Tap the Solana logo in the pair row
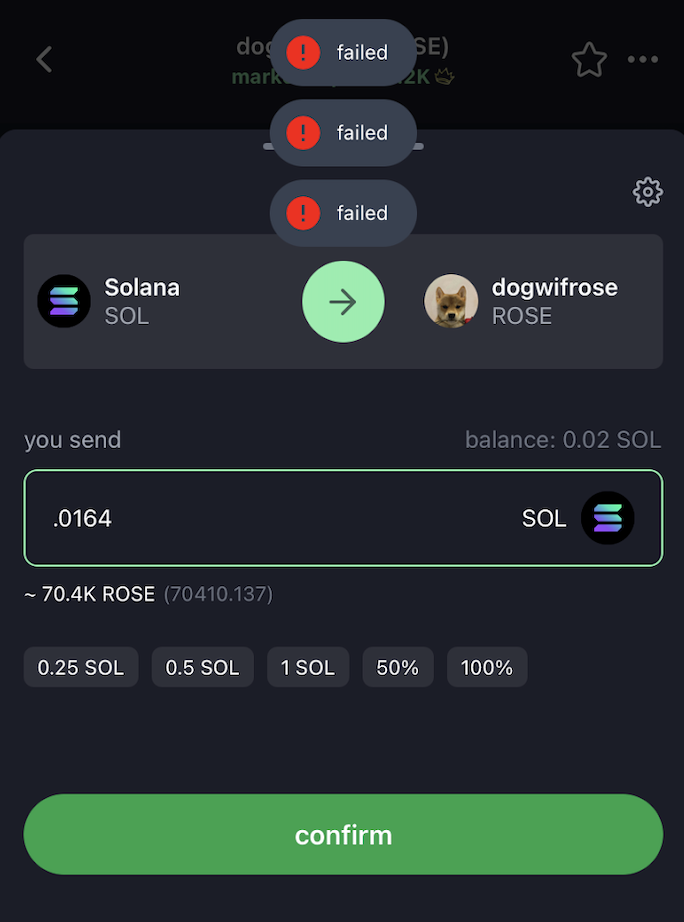Viewport: 684px width, 922px height. (64, 301)
